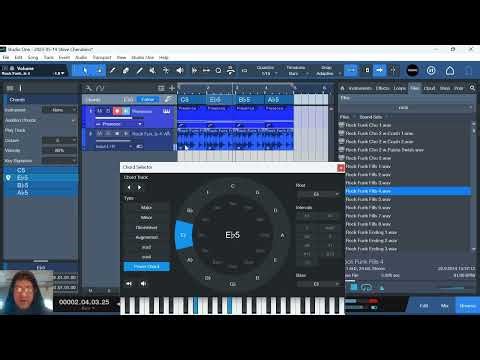Open the File menu
480x360 pixels.
click(6, 57)
